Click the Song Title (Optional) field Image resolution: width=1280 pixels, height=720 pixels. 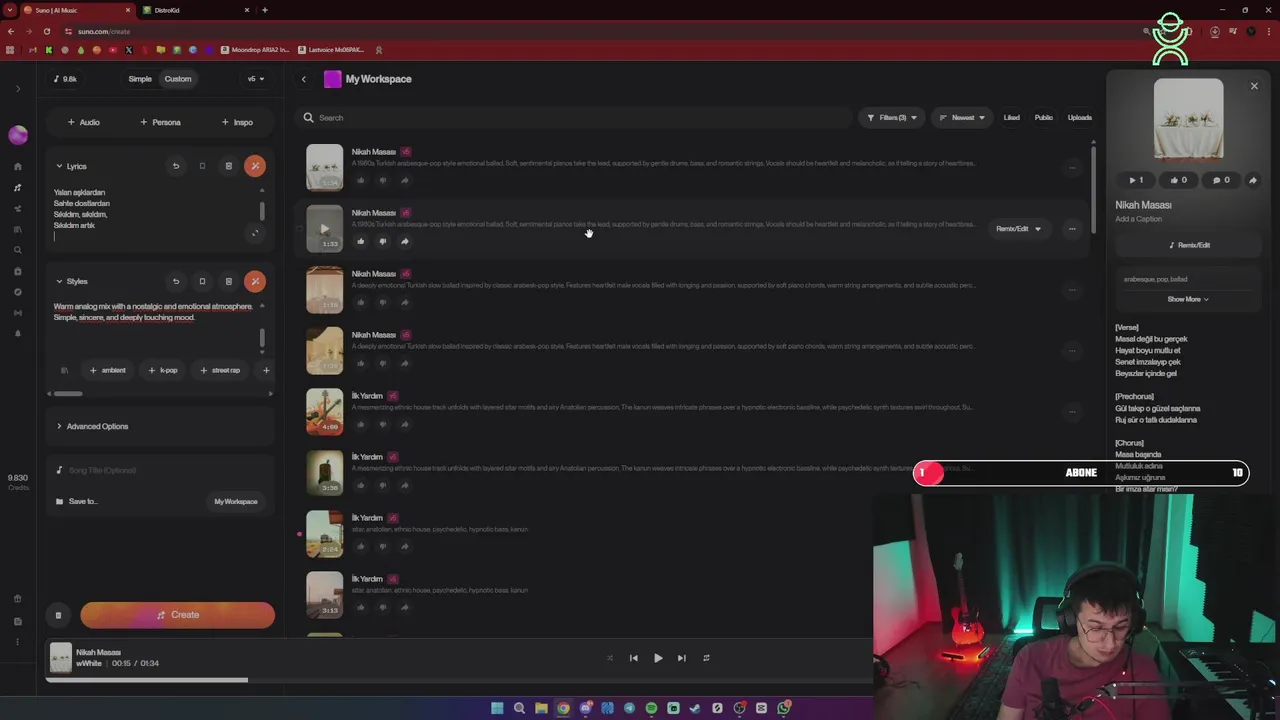click(161, 470)
